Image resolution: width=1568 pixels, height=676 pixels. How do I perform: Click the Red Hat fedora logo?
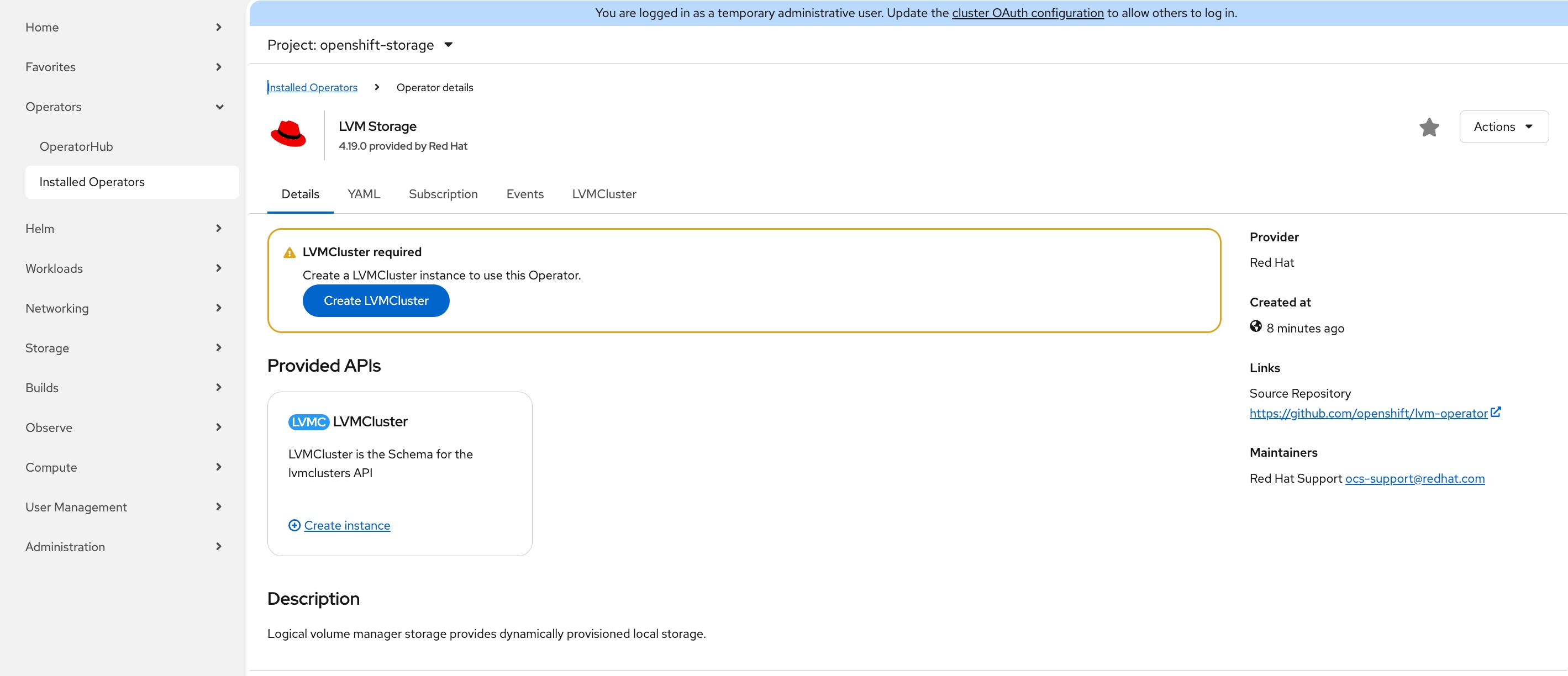pyautogui.click(x=288, y=134)
